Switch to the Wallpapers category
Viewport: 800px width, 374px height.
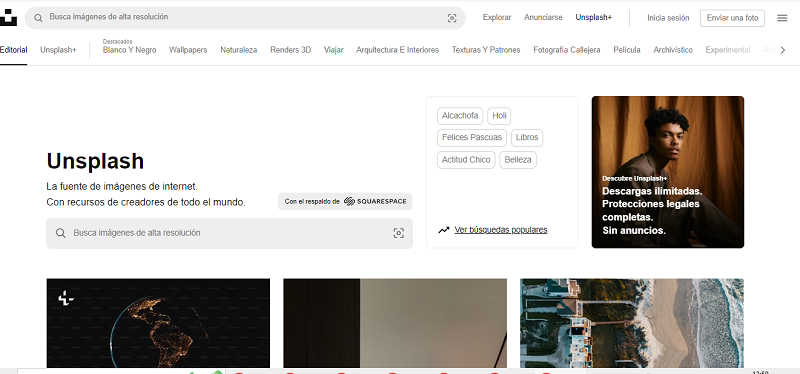188,50
